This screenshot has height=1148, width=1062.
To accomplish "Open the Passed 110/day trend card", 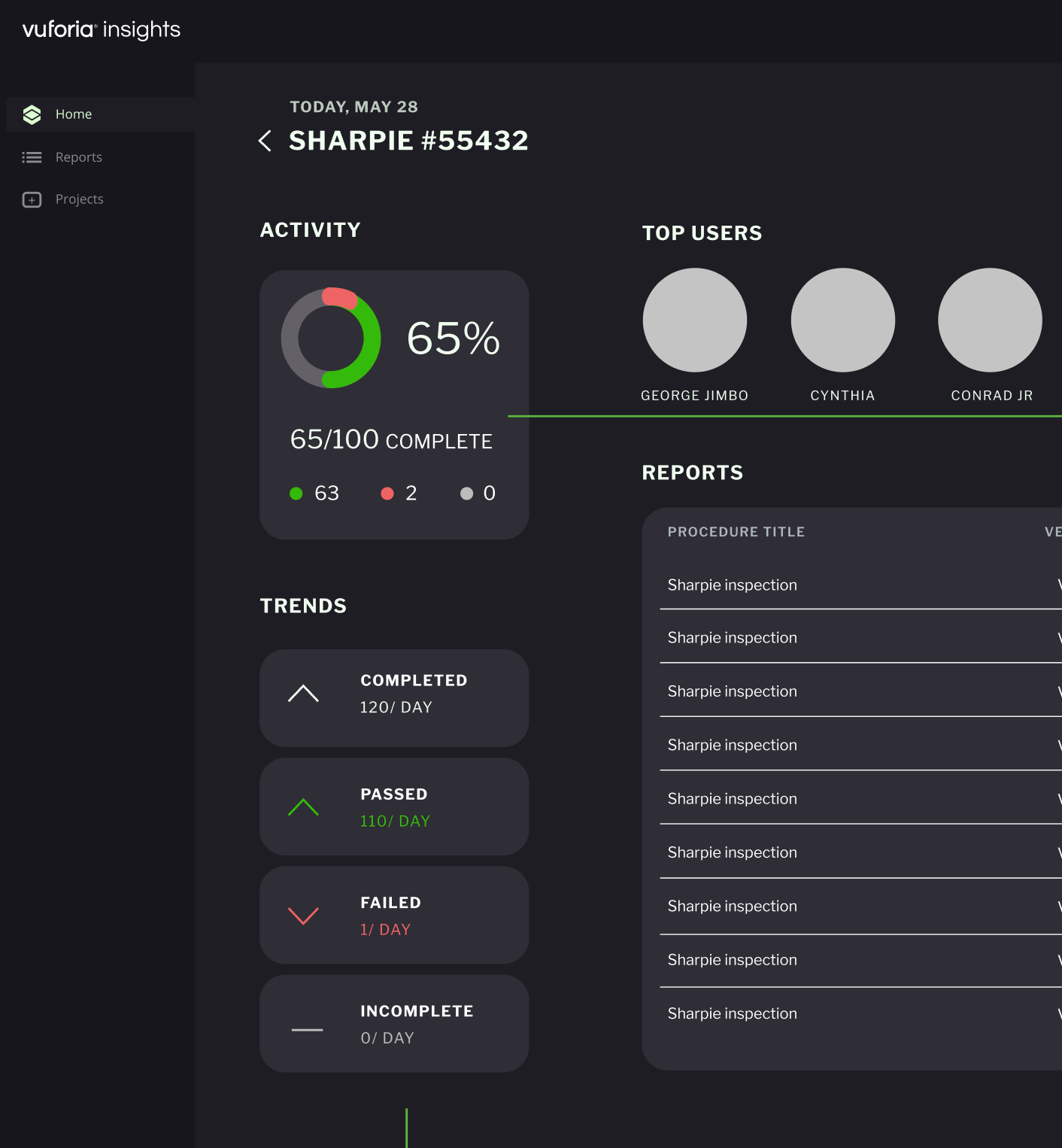I will (394, 806).
